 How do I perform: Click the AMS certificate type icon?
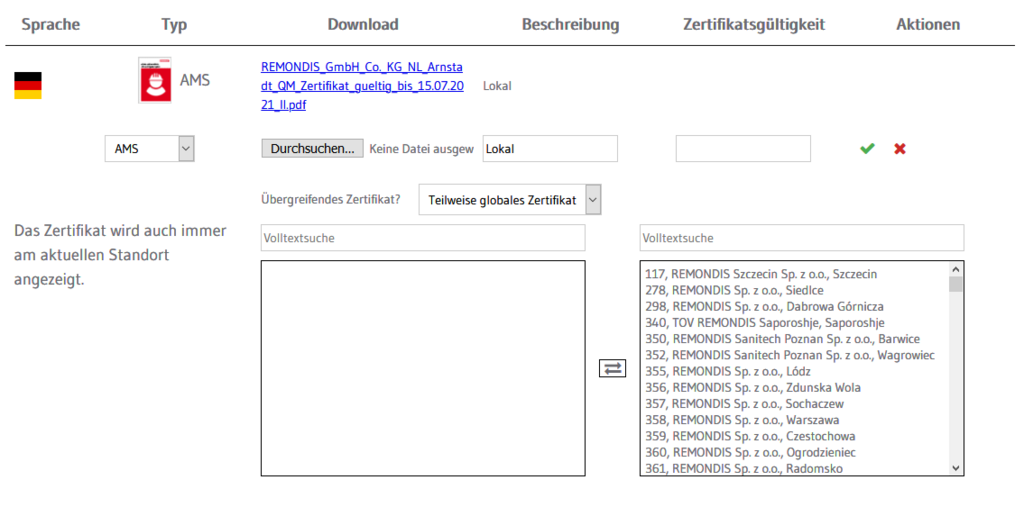pyautogui.click(x=155, y=80)
